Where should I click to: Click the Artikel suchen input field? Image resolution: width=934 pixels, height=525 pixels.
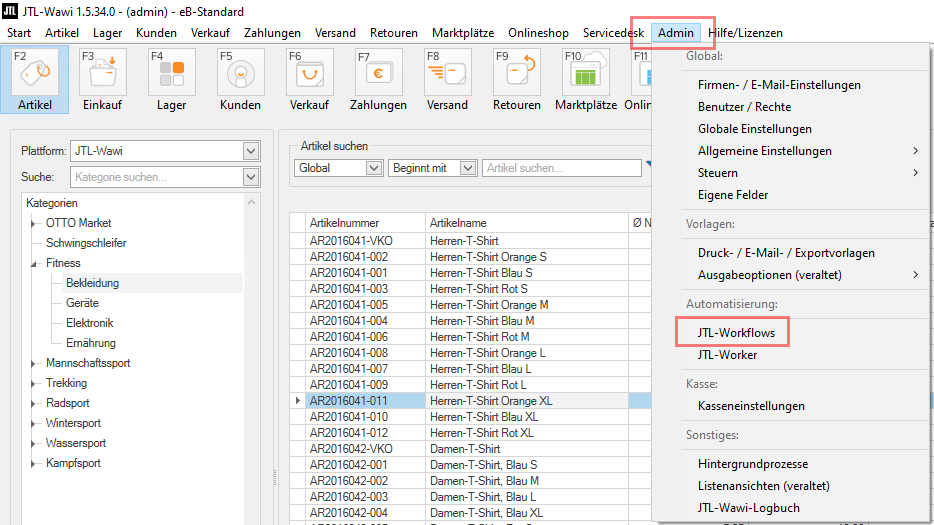[562, 168]
